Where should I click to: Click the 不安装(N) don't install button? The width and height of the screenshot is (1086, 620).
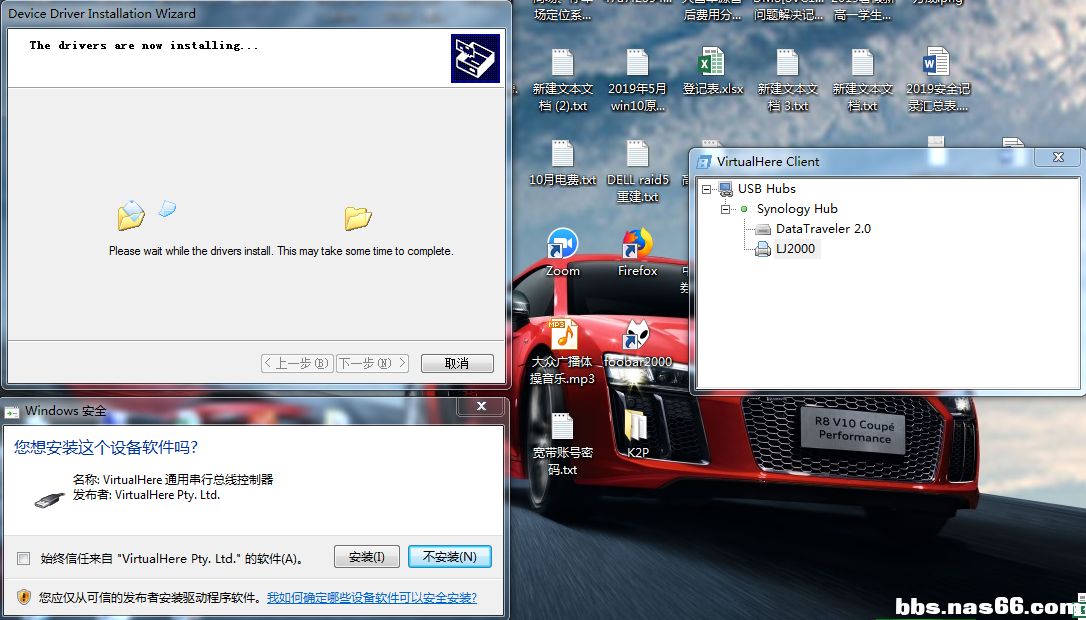point(449,557)
